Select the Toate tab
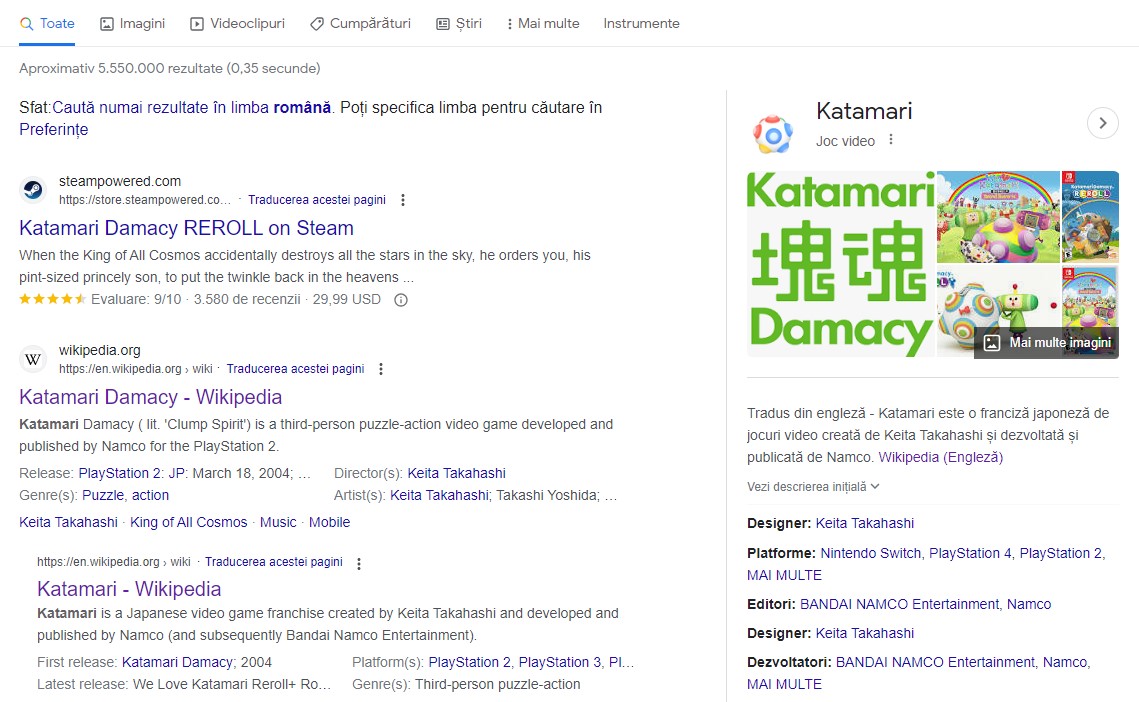1139x702 pixels. [x=47, y=23]
